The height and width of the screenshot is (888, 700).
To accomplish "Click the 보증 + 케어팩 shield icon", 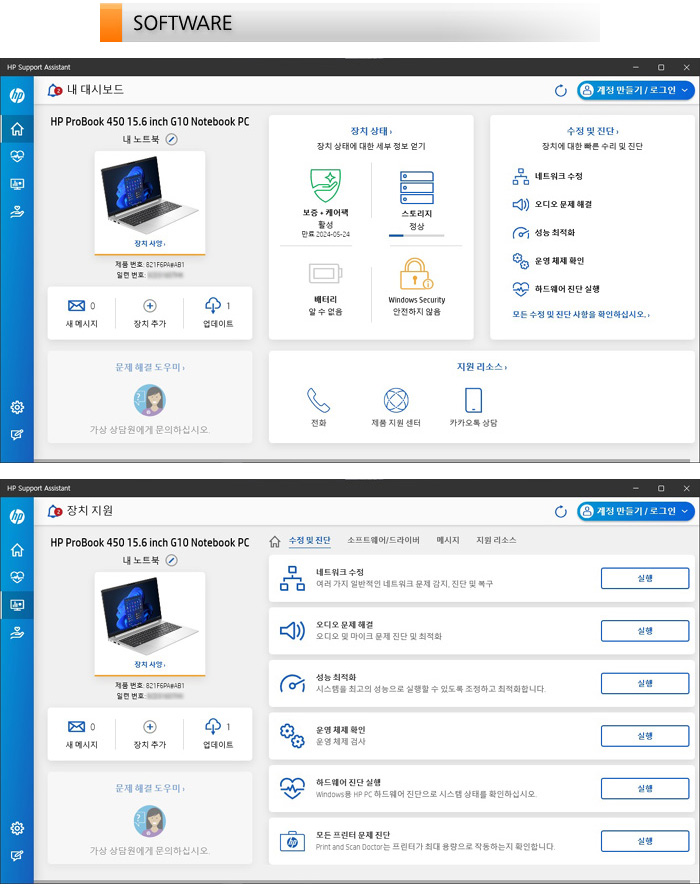I will 325,187.
